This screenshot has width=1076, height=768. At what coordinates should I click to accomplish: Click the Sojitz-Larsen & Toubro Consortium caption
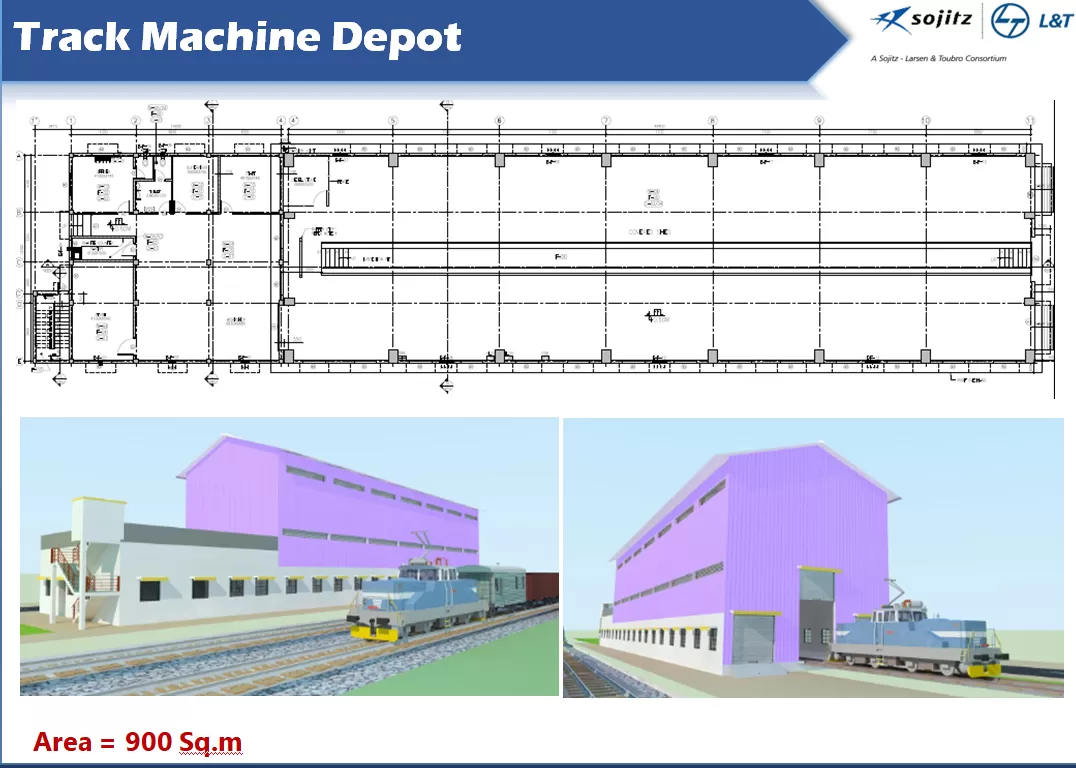(938, 58)
